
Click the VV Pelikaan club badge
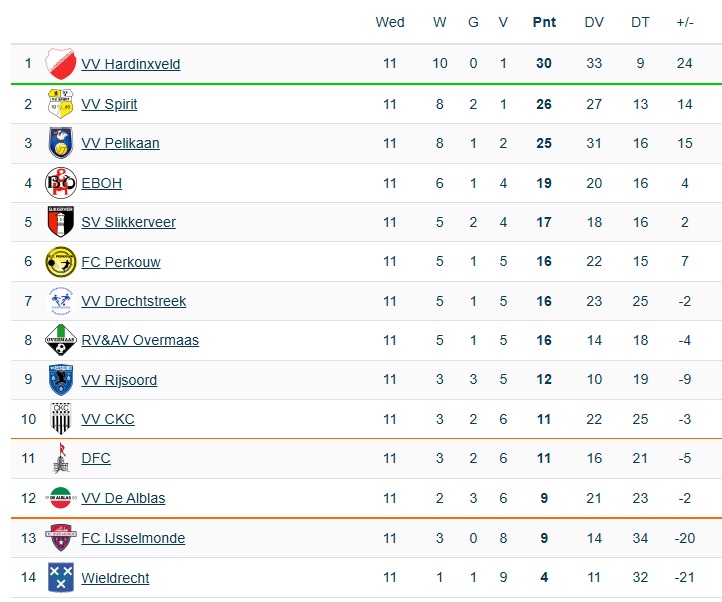coord(62,143)
